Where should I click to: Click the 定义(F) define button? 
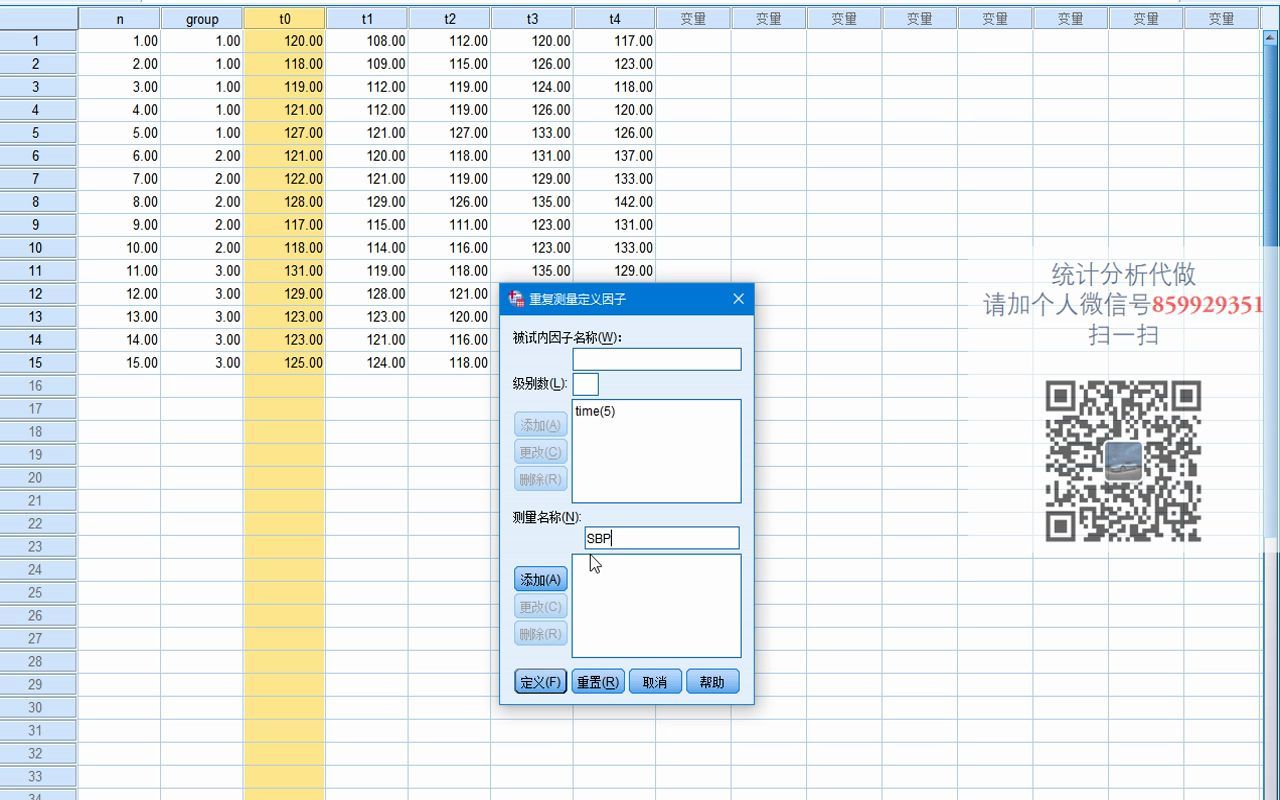click(540, 682)
